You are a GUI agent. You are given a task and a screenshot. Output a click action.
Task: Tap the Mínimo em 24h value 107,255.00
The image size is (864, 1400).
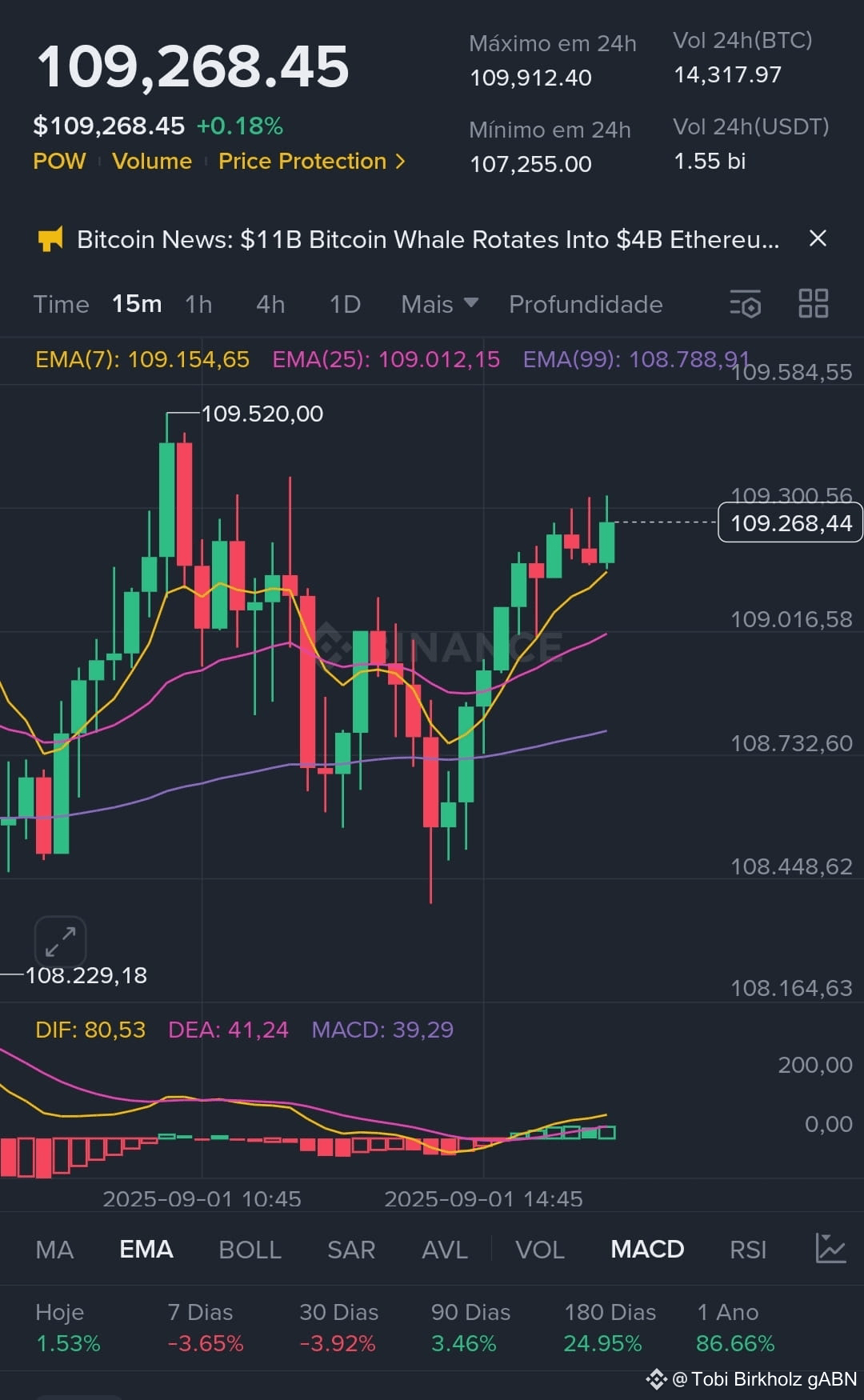coord(530,164)
